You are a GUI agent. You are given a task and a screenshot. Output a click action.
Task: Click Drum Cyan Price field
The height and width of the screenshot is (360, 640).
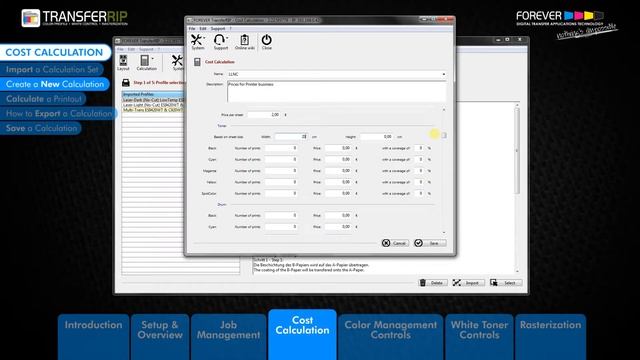[x=338, y=227]
